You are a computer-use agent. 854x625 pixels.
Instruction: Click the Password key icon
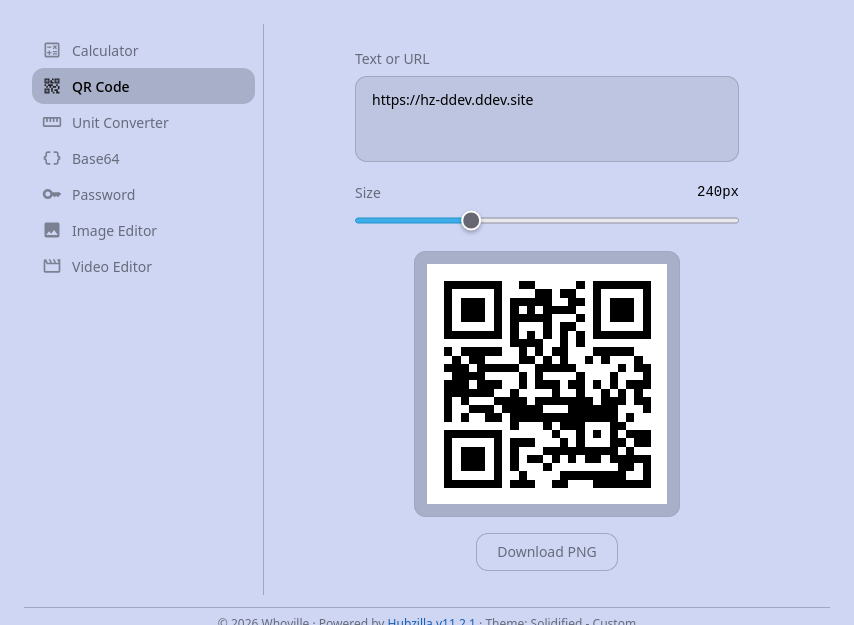[52, 194]
